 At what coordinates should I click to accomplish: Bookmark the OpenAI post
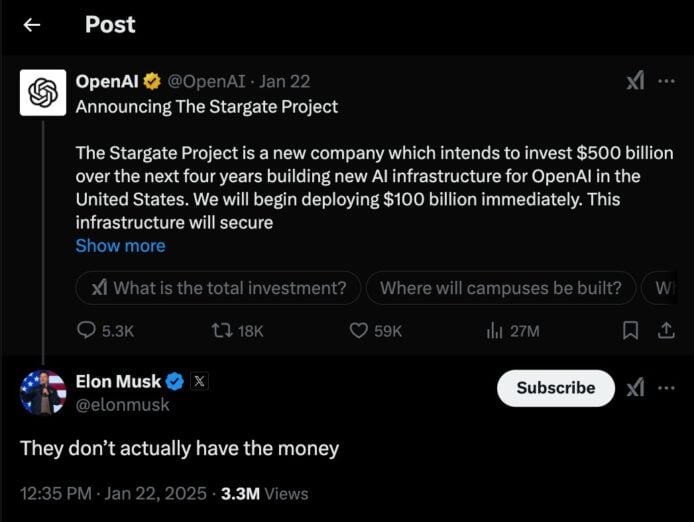pyautogui.click(x=631, y=330)
